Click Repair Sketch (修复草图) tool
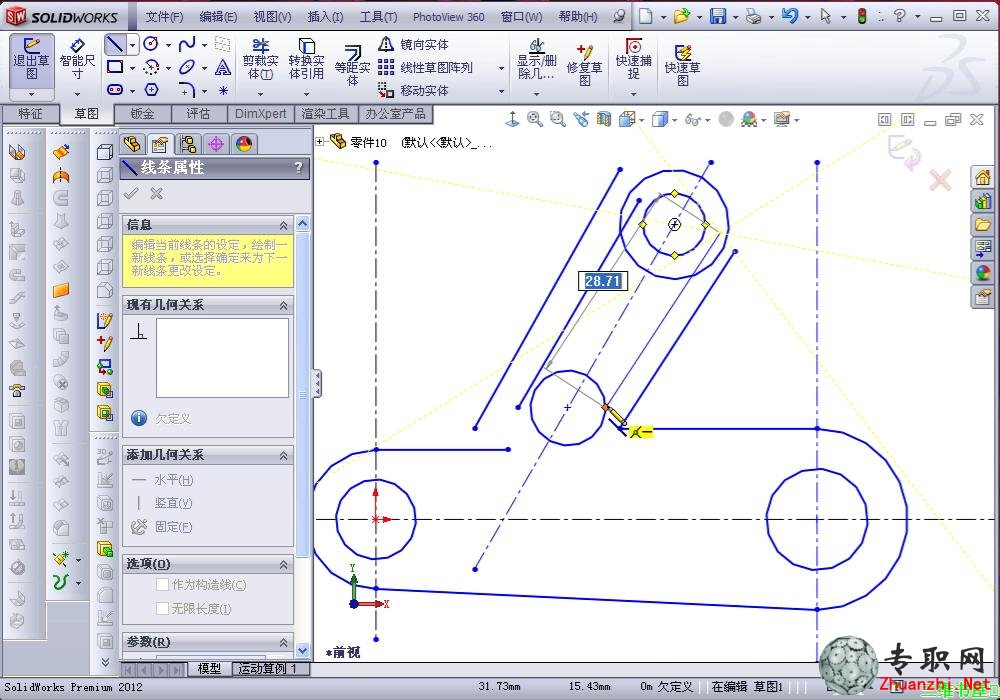The height and width of the screenshot is (700, 1000). point(585,64)
